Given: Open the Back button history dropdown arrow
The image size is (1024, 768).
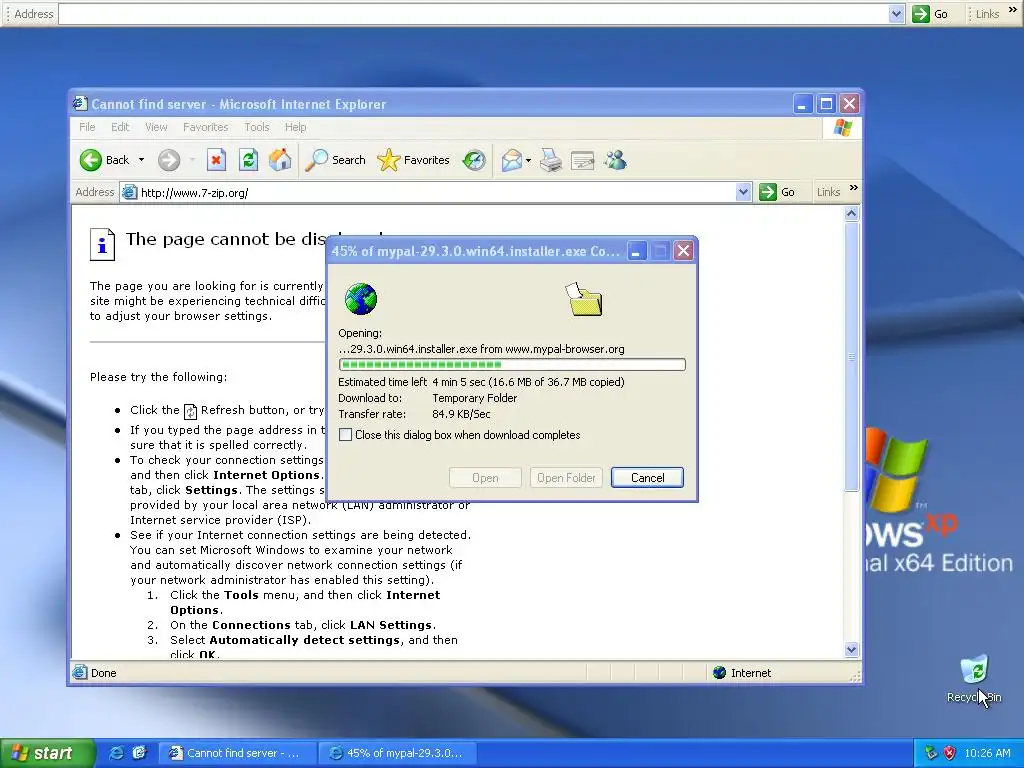Looking at the screenshot, I should tap(141, 160).
